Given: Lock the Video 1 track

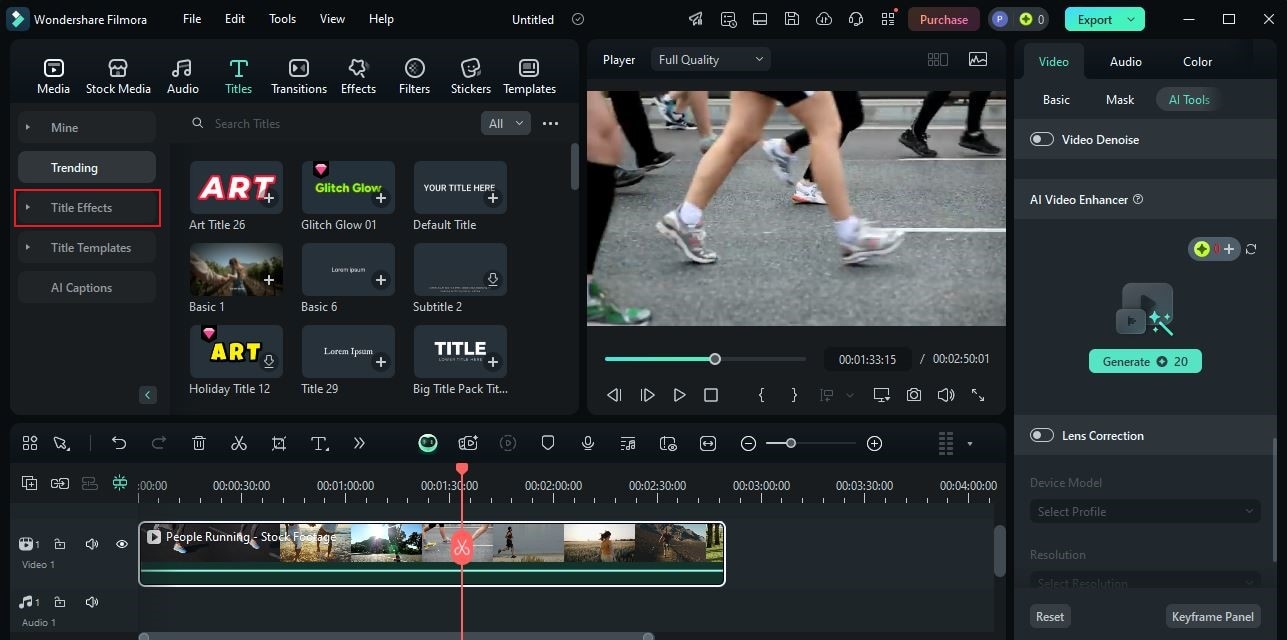Looking at the screenshot, I should (60, 544).
